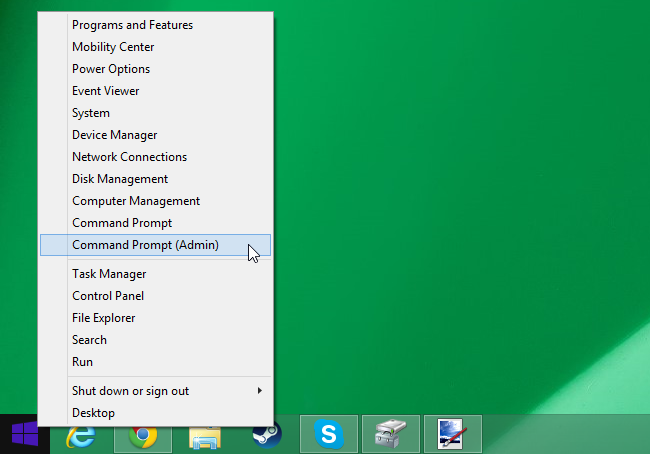Launch File Explorer from the menu
Screen dimensions: 650x454
coord(155,318)
